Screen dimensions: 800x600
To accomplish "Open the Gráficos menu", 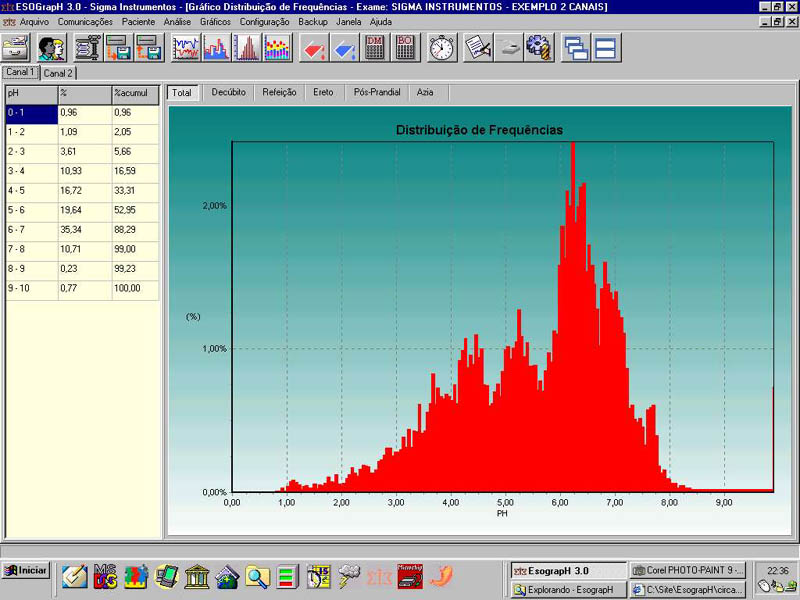I will (215, 21).
